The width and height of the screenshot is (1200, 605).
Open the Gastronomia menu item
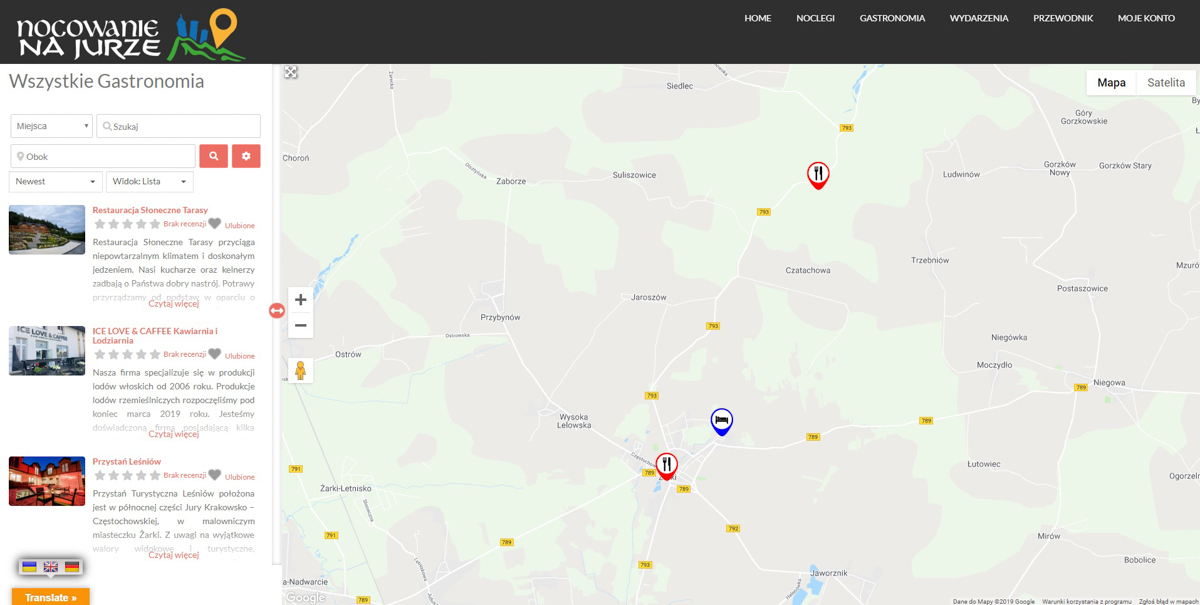tap(892, 18)
